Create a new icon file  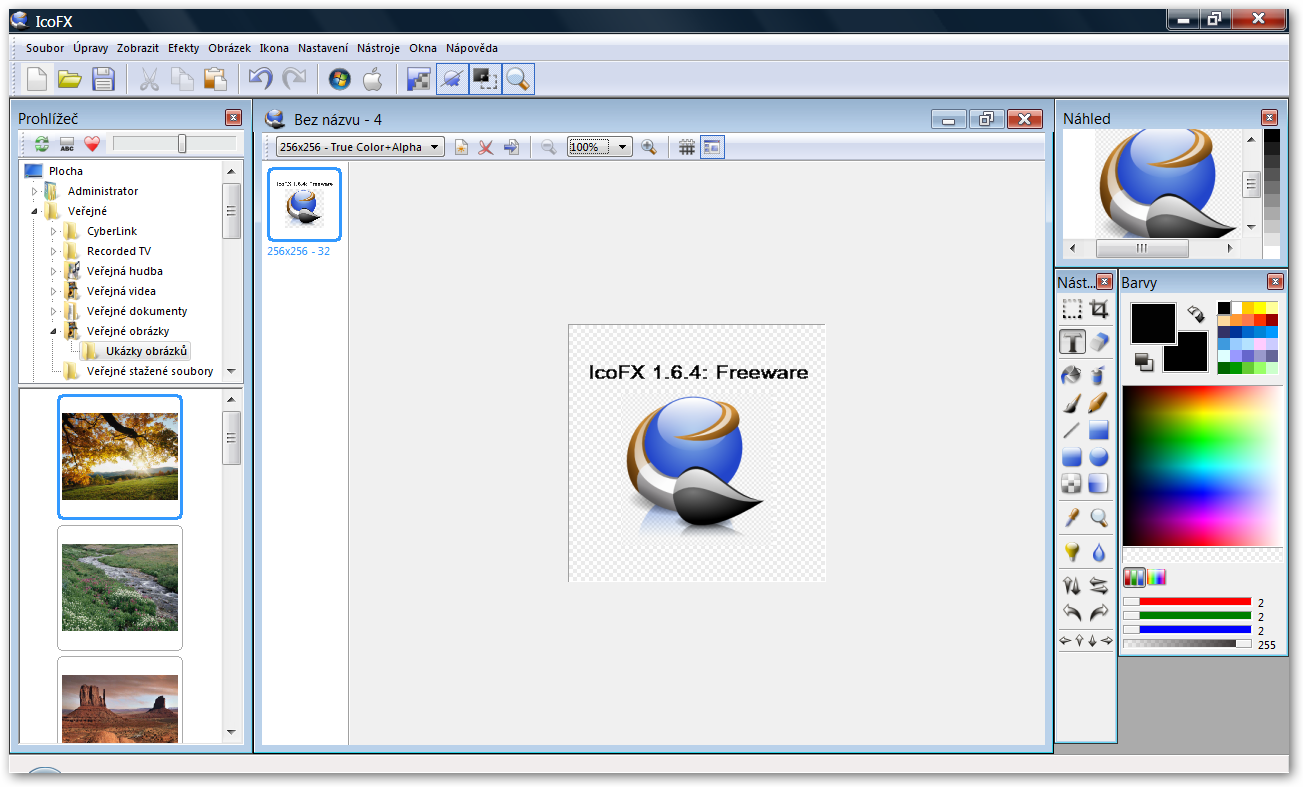pos(37,79)
